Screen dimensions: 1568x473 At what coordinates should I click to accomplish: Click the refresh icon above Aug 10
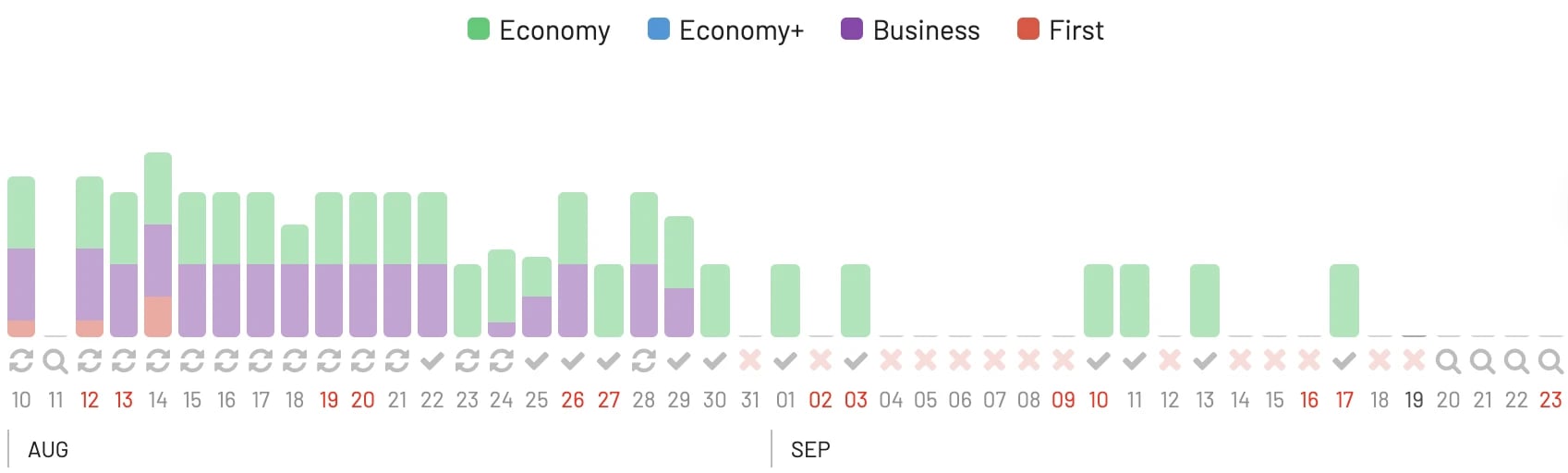click(x=20, y=361)
